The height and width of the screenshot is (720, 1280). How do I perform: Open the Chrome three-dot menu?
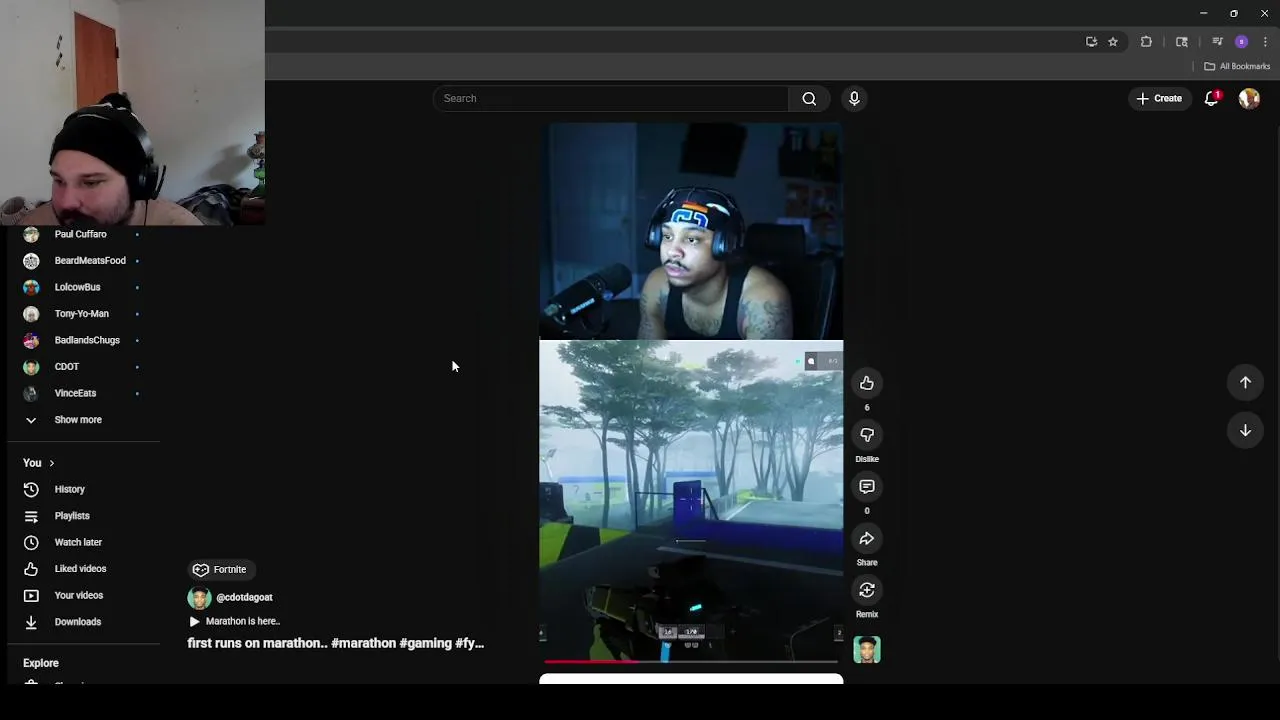[x=1265, y=42]
